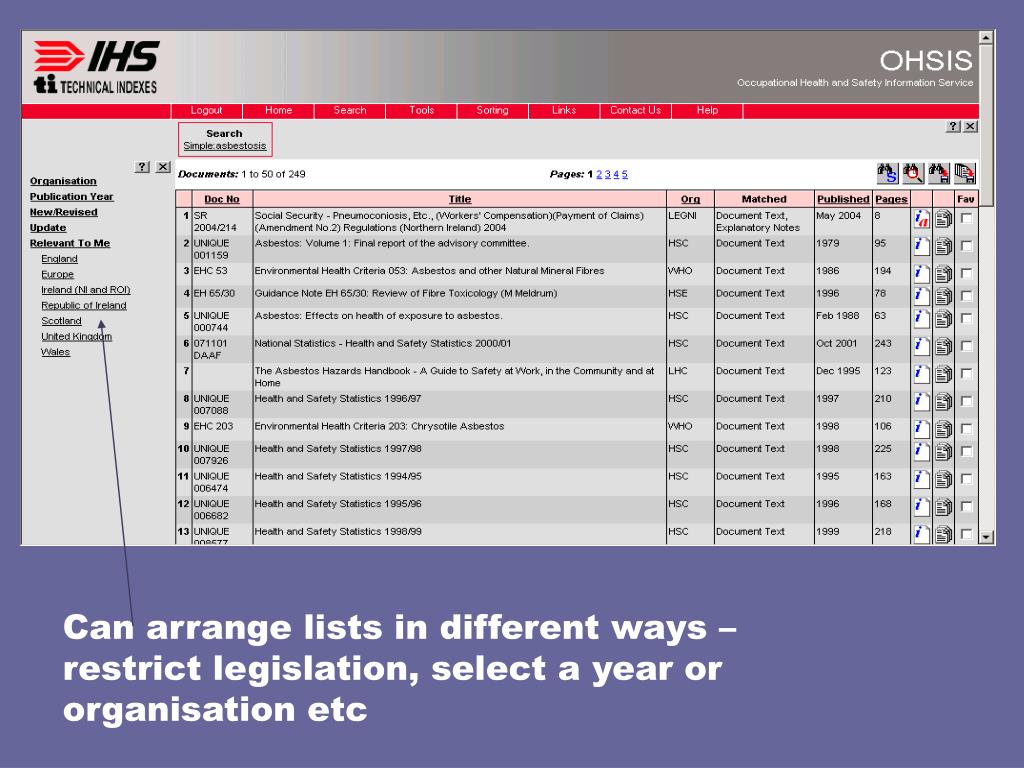Screen dimensions: 1024x768
Task: Open document pages icon for EH 65/30
Action: tap(943, 296)
